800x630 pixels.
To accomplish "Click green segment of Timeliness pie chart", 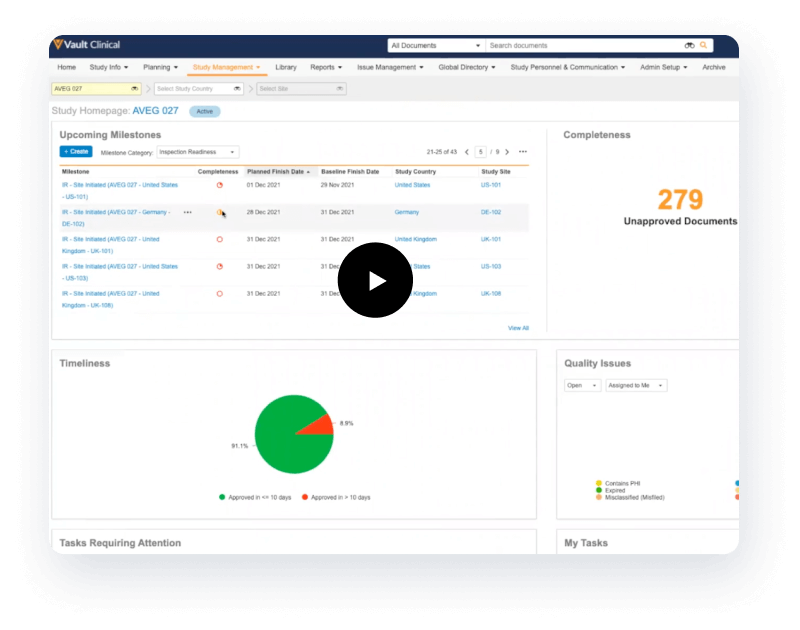I will (x=280, y=445).
